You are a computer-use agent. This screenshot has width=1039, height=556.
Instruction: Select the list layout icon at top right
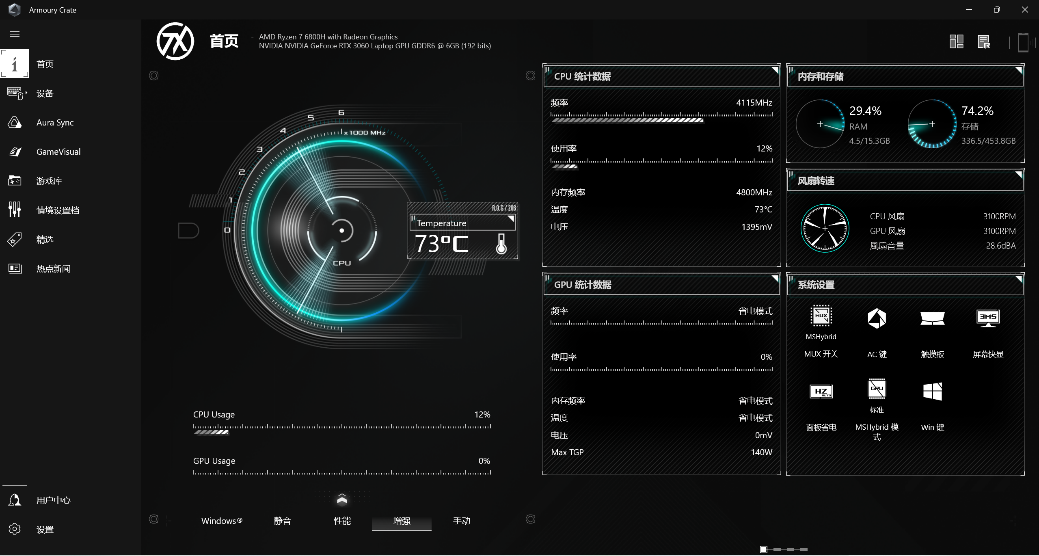point(984,42)
